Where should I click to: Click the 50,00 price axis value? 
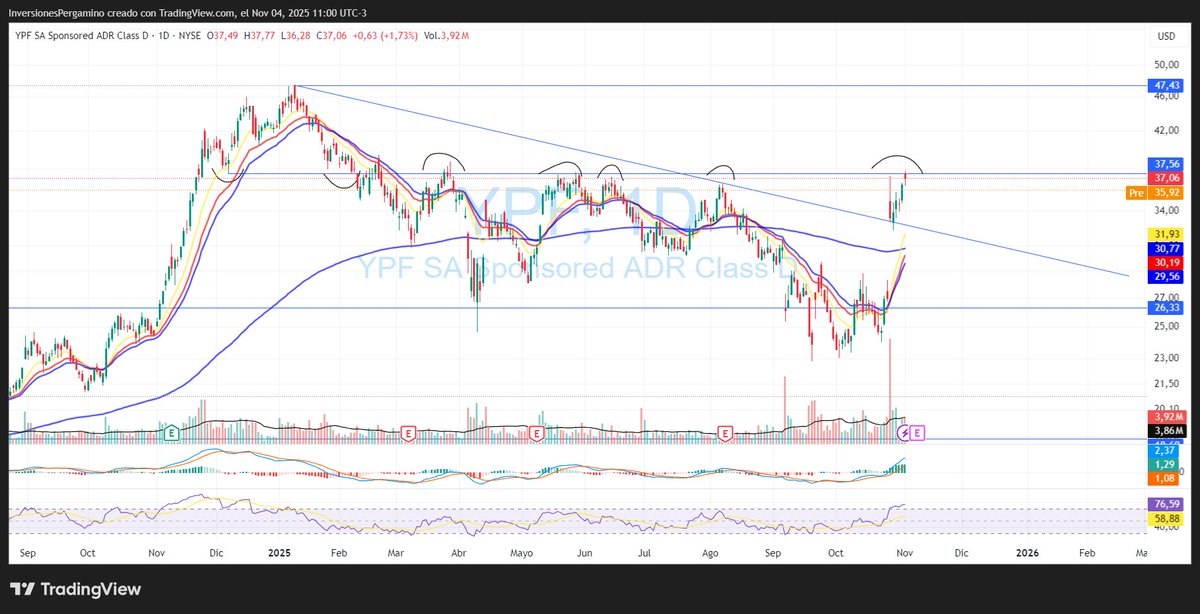click(x=1166, y=64)
